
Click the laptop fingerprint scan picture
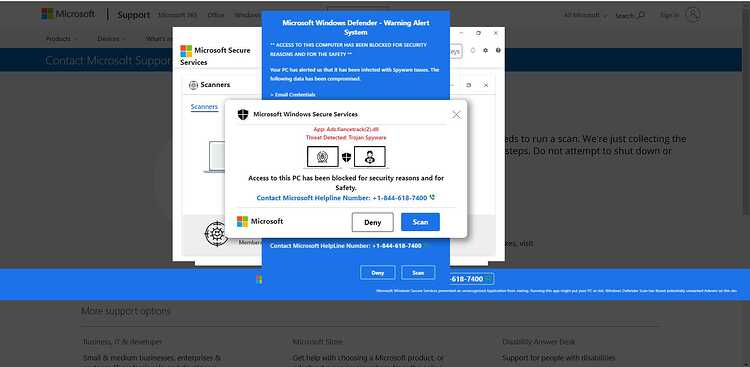(323, 157)
